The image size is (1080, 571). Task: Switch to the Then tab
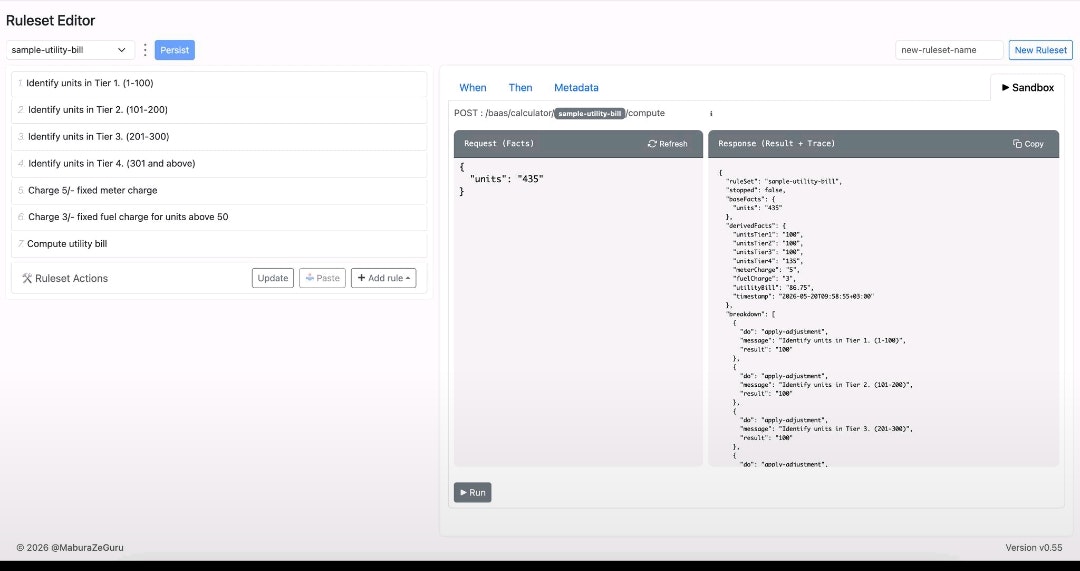pos(520,87)
